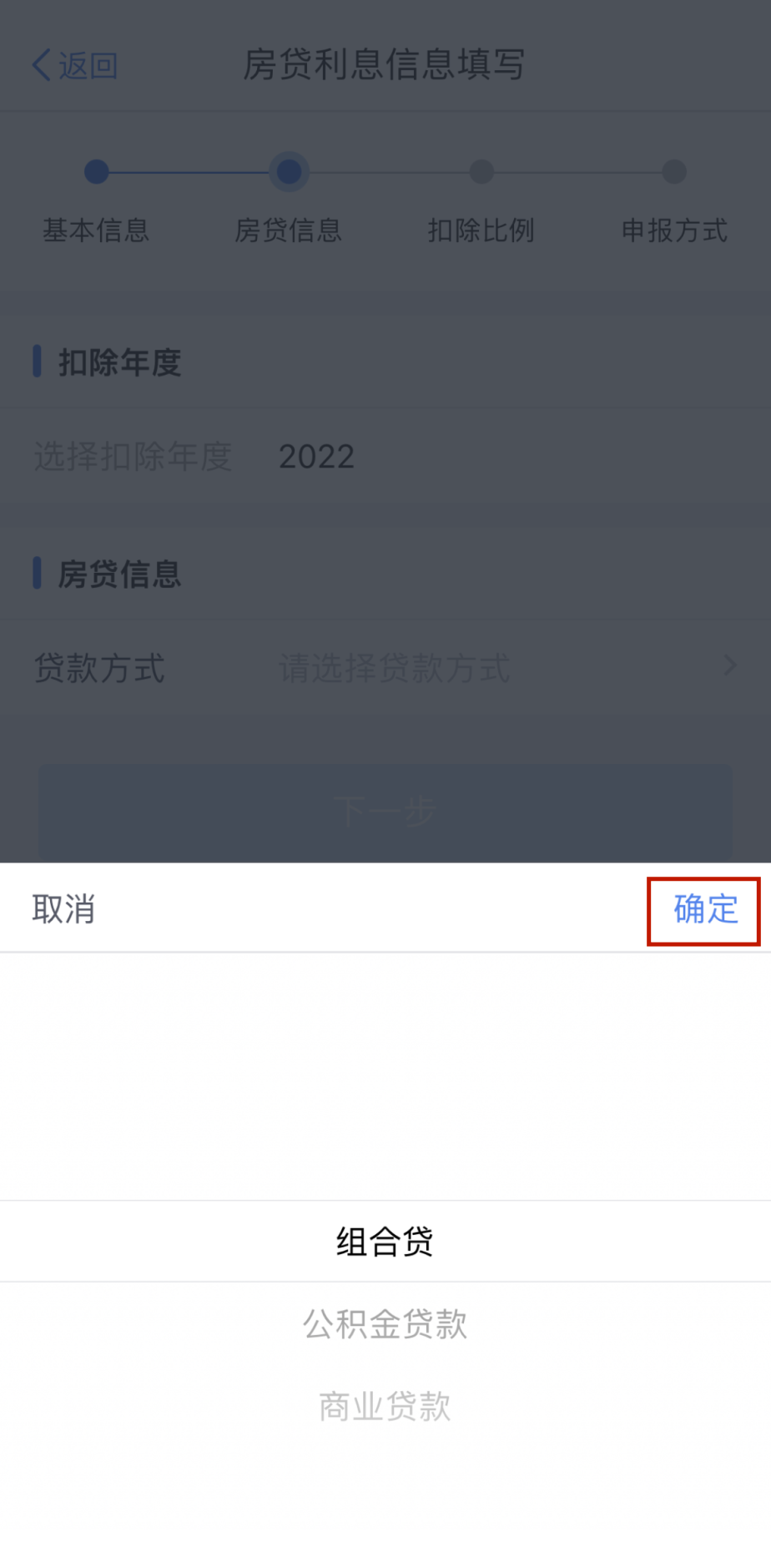771x1568 pixels.
Task: Tap the back arrow icon
Action: tap(42, 65)
